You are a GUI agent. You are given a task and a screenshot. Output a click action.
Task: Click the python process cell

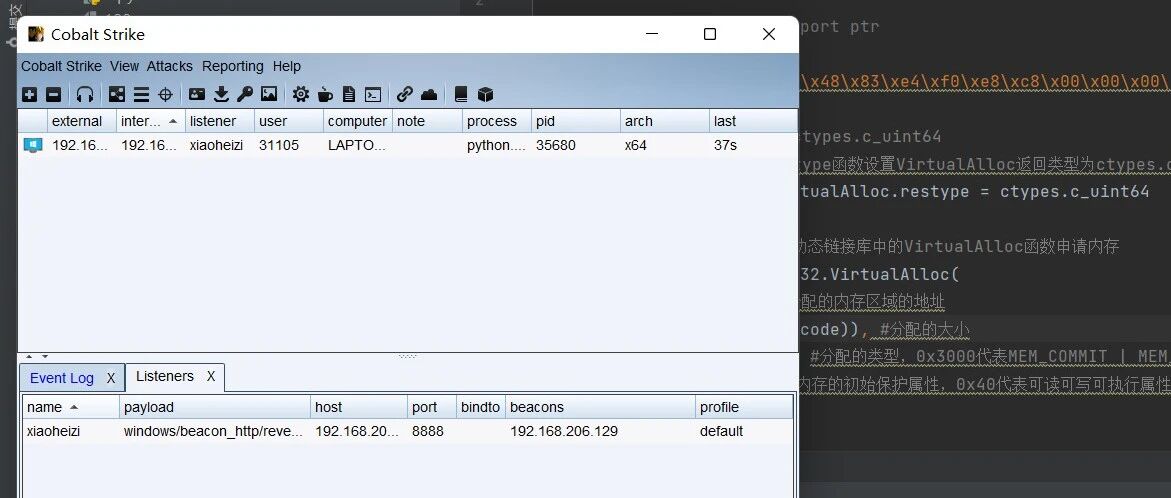click(497, 145)
